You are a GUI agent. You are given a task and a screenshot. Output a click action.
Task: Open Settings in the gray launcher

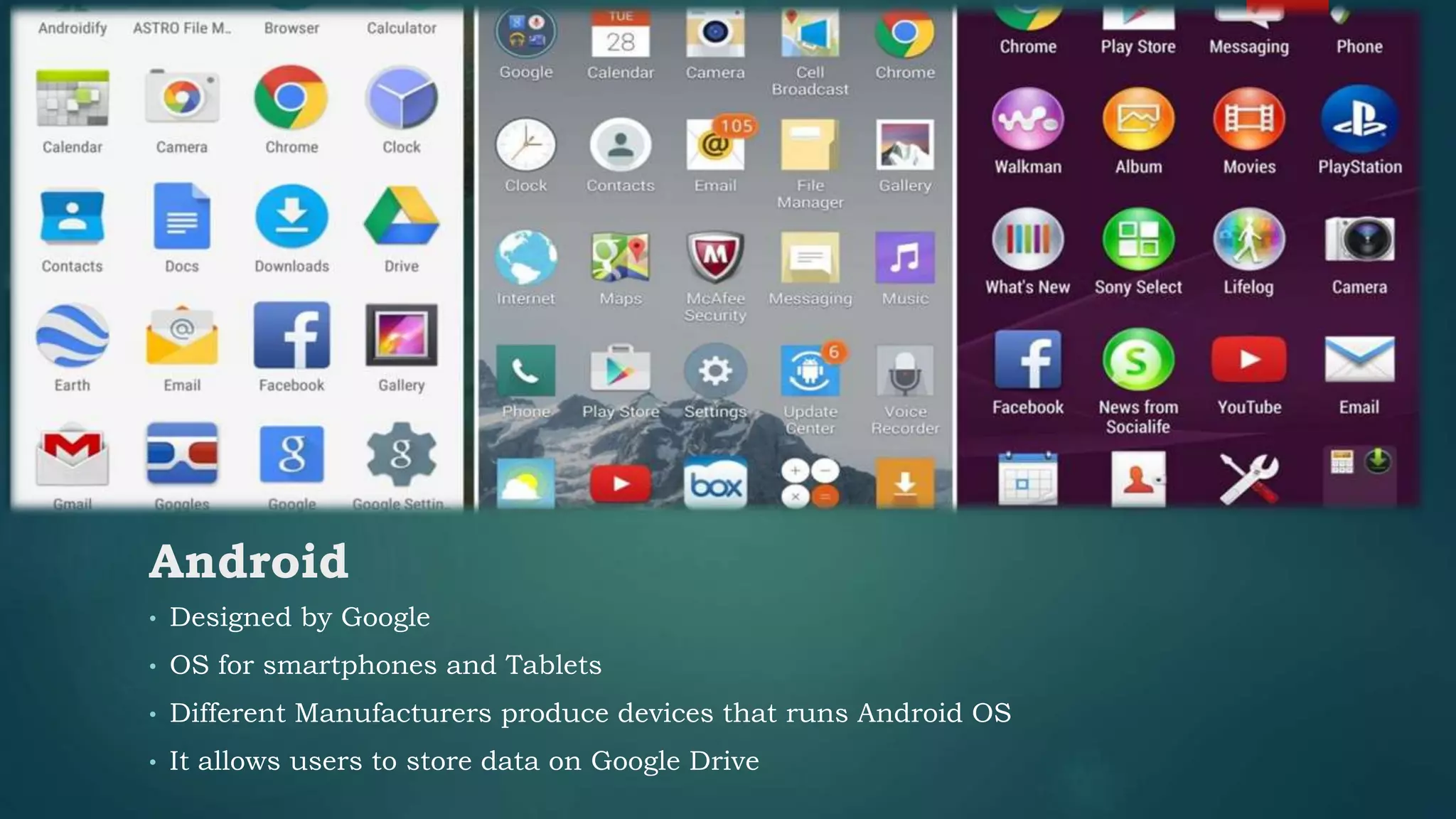click(715, 370)
